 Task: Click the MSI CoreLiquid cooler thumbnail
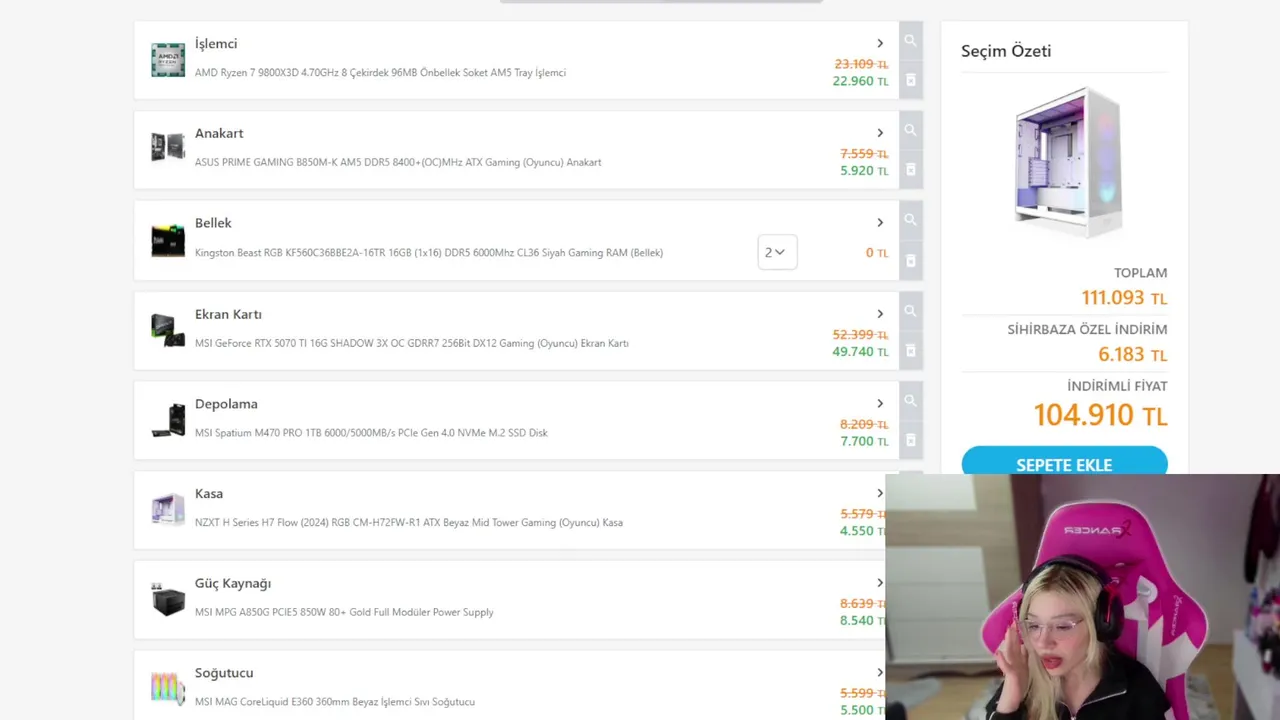[x=168, y=688]
